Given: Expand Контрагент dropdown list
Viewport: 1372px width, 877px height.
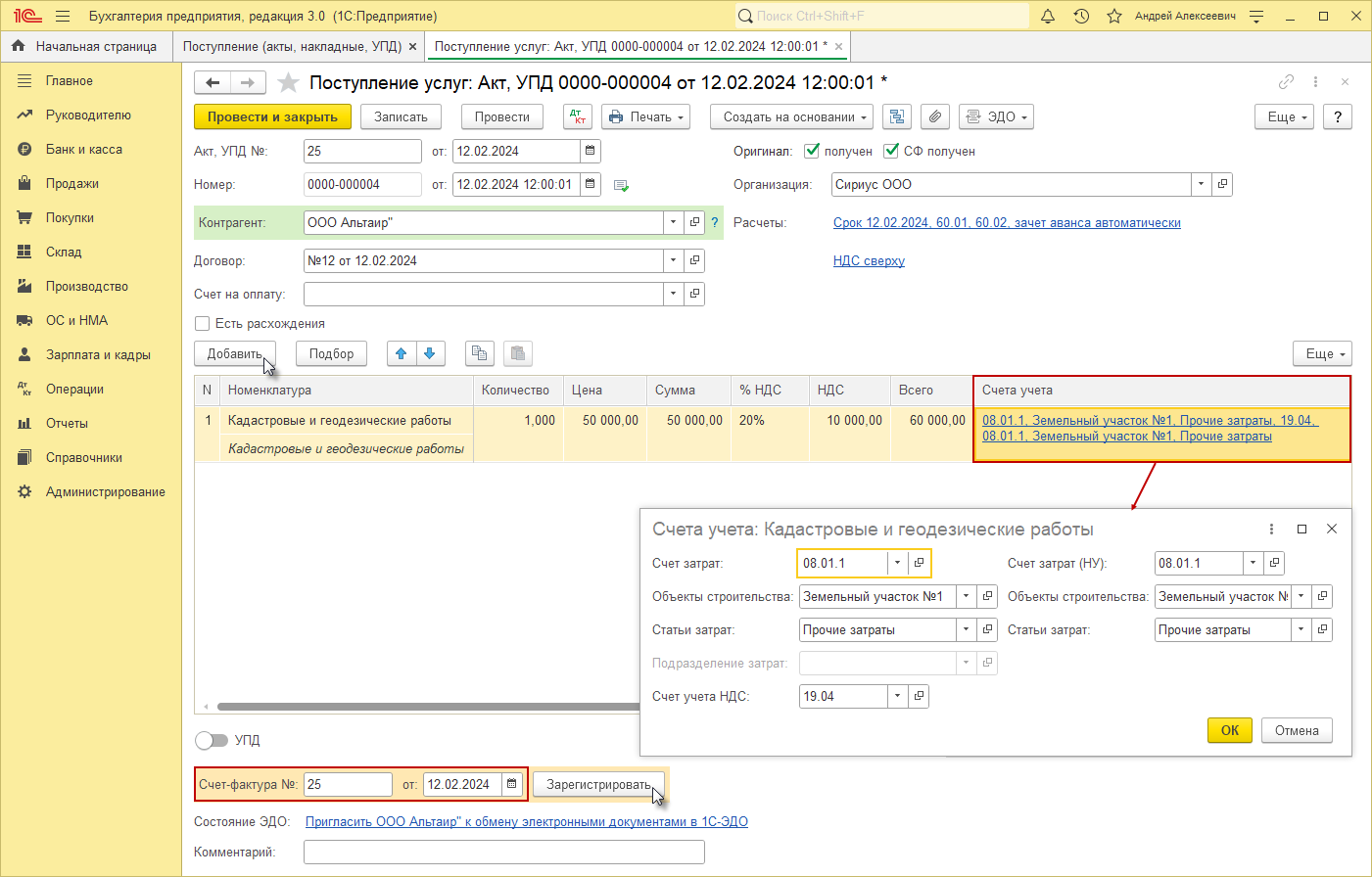Looking at the screenshot, I should point(673,222).
